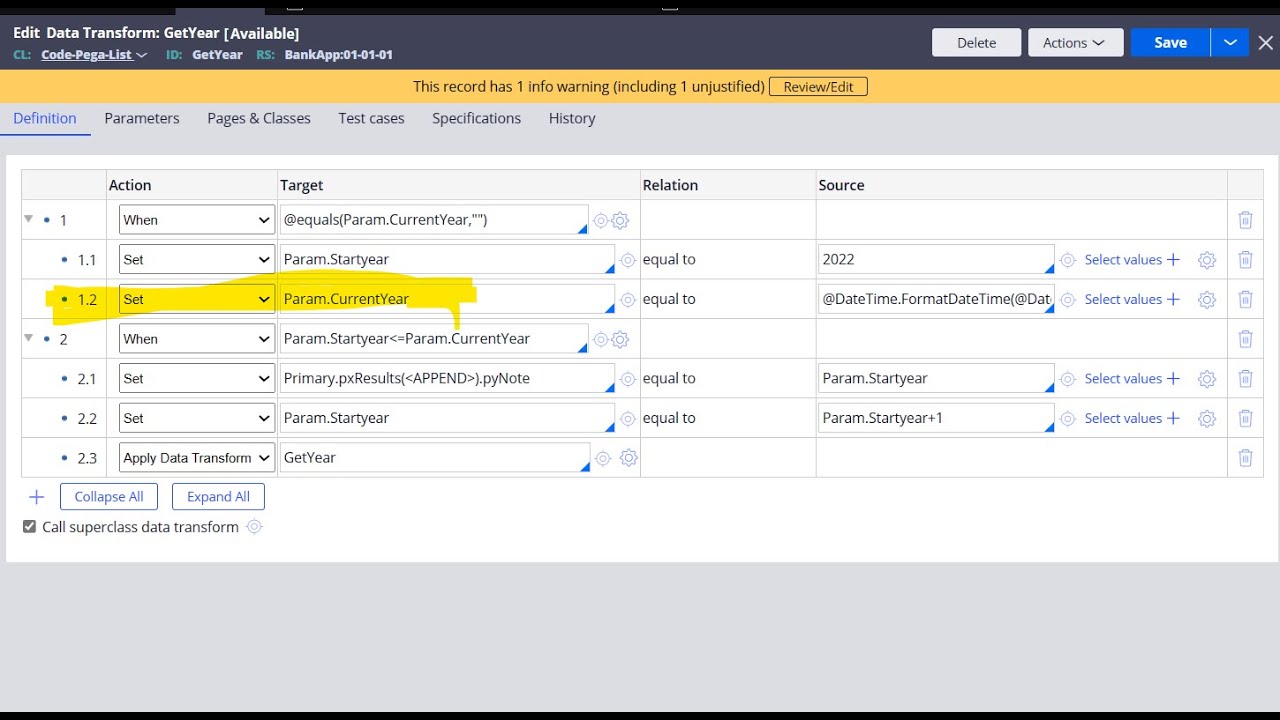Open gear builder for FormatDateTime source

tap(1207, 299)
